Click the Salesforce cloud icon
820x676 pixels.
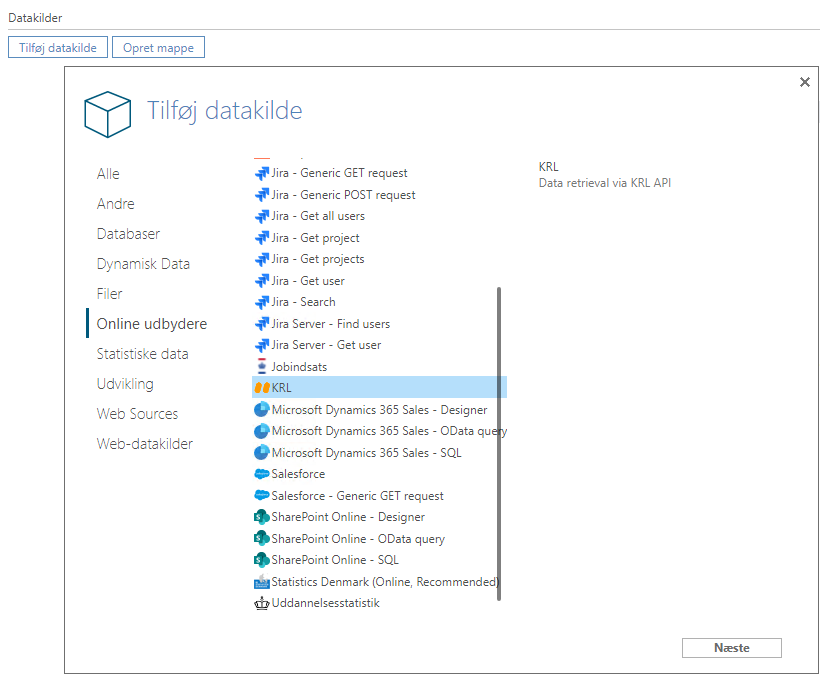point(261,474)
